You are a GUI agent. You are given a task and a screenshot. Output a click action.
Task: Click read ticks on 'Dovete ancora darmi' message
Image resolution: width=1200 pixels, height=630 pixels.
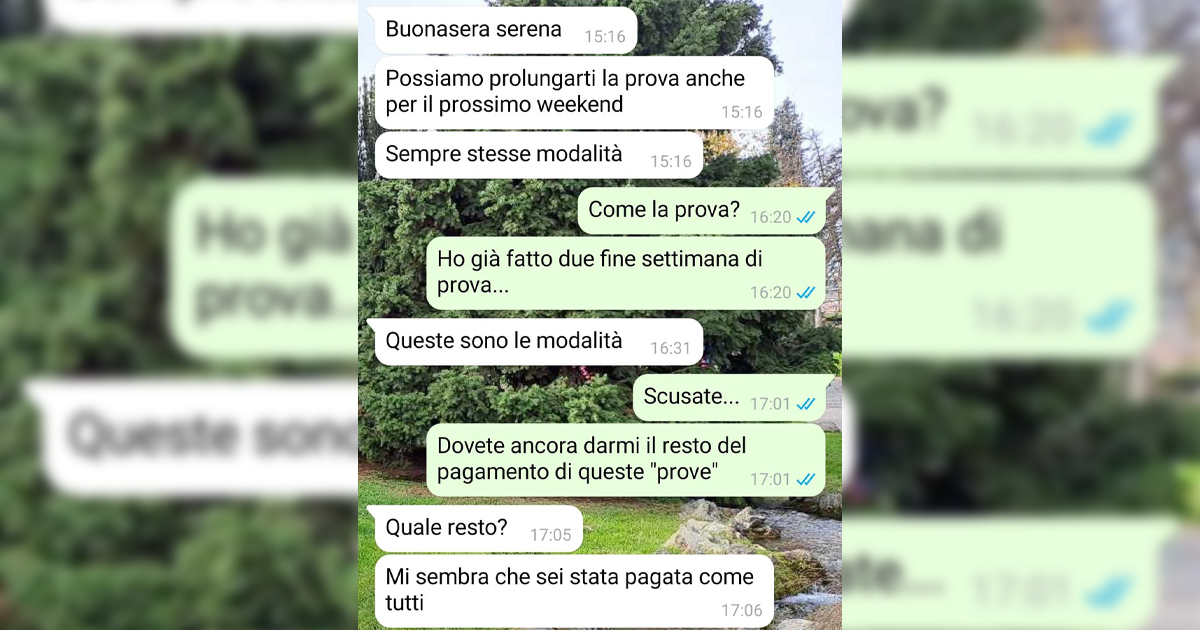806,480
